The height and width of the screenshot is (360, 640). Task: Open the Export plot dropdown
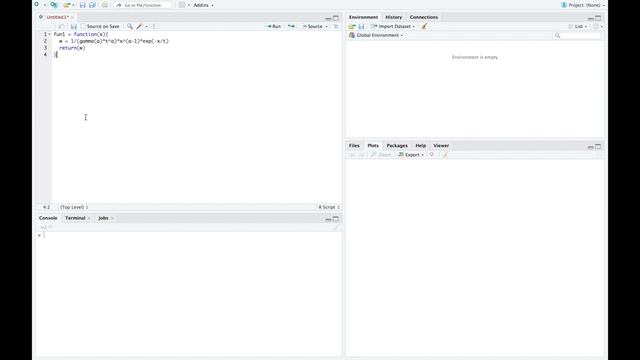click(411, 155)
